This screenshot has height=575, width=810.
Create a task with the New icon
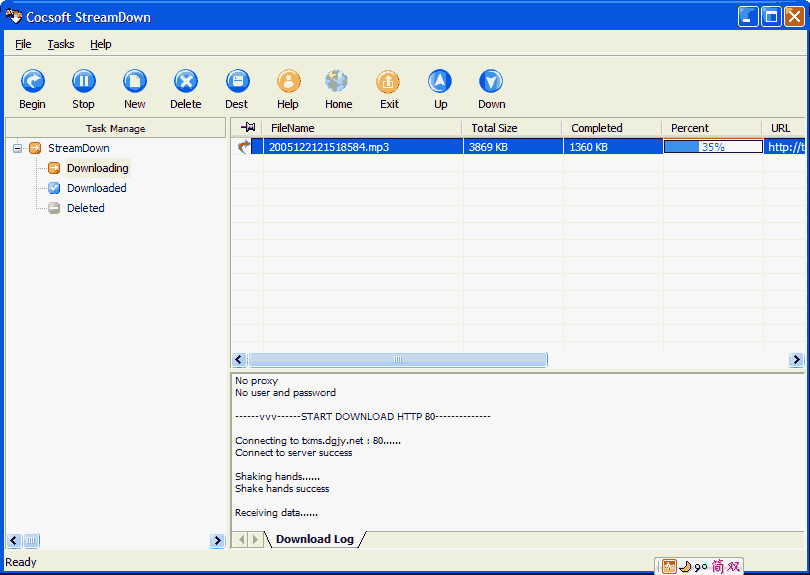[x=135, y=81]
